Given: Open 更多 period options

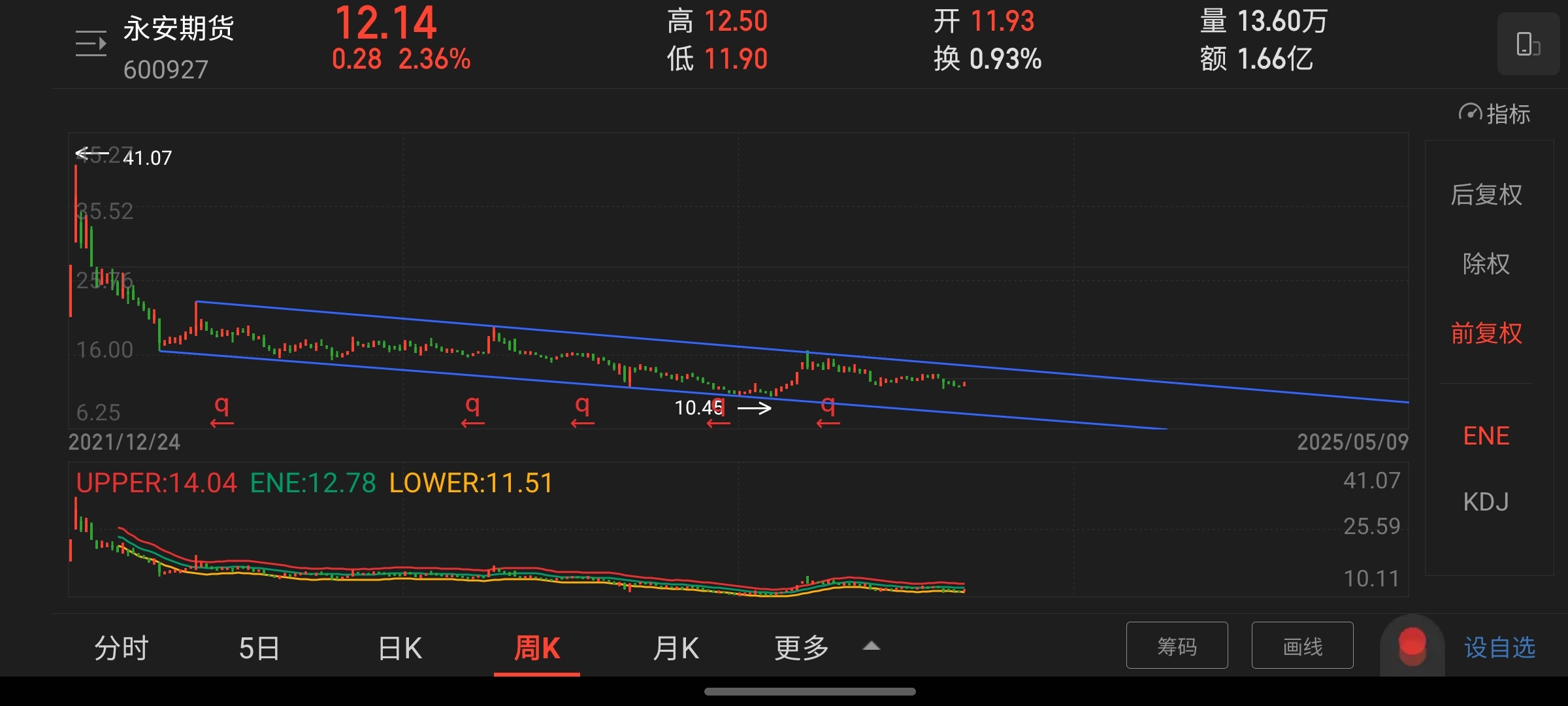Looking at the screenshot, I should coord(802,648).
